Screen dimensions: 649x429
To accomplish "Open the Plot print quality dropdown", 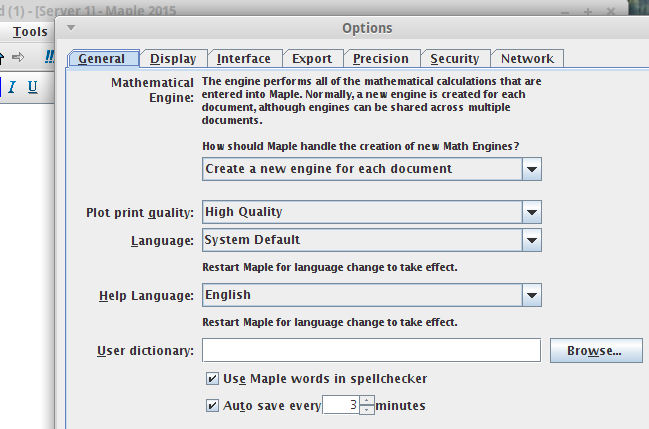I will [532, 212].
